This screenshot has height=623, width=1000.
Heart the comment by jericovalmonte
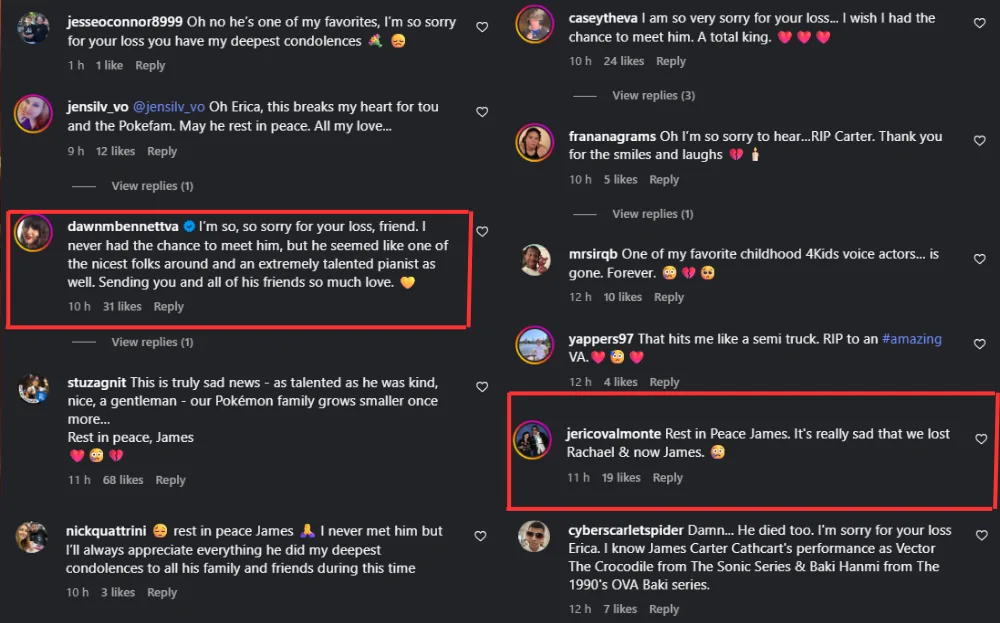tap(980, 439)
